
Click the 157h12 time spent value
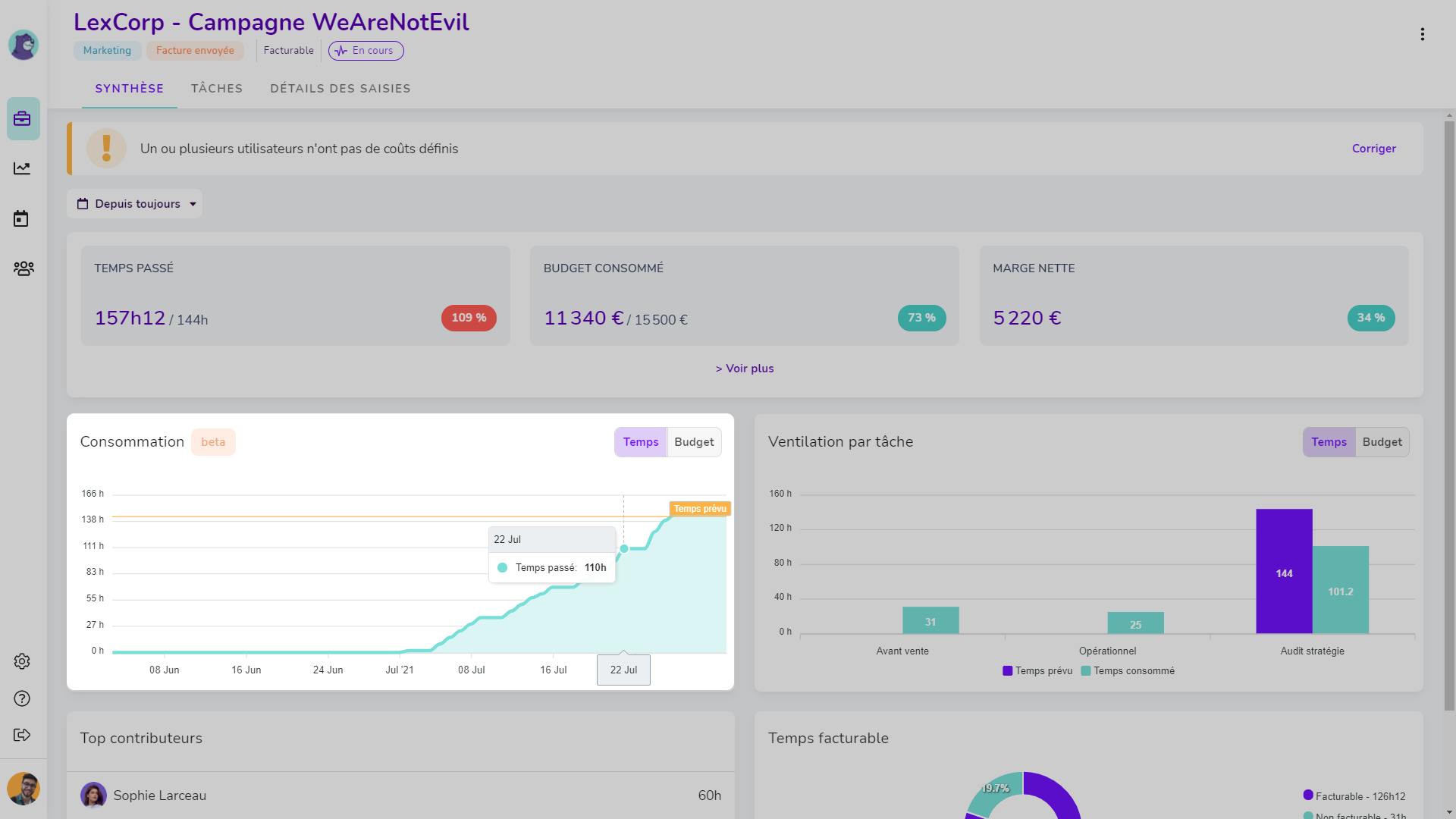pyautogui.click(x=130, y=318)
